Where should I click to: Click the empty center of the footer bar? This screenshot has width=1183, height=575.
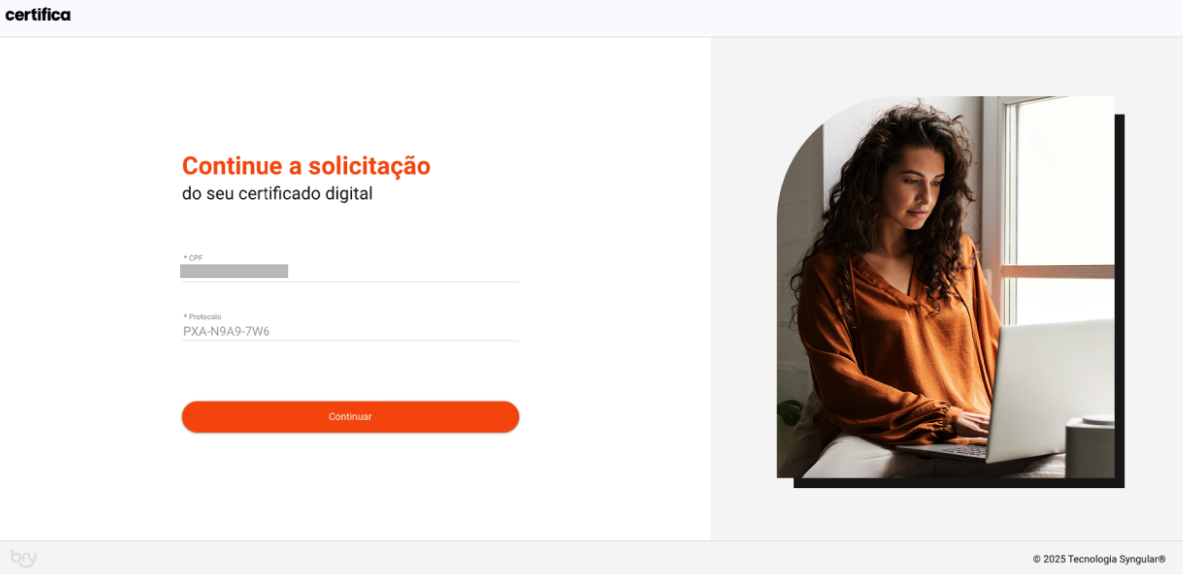[x=528, y=558]
